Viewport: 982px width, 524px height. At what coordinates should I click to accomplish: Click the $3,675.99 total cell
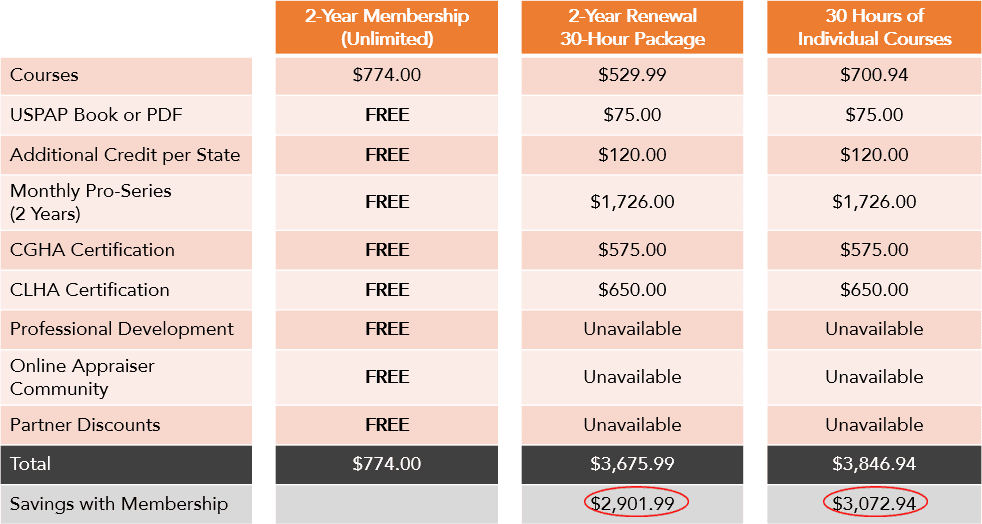tap(632, 464)
